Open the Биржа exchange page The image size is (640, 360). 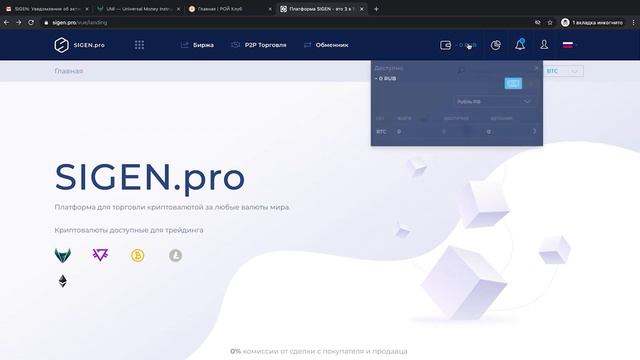click(x=197, y=45)
